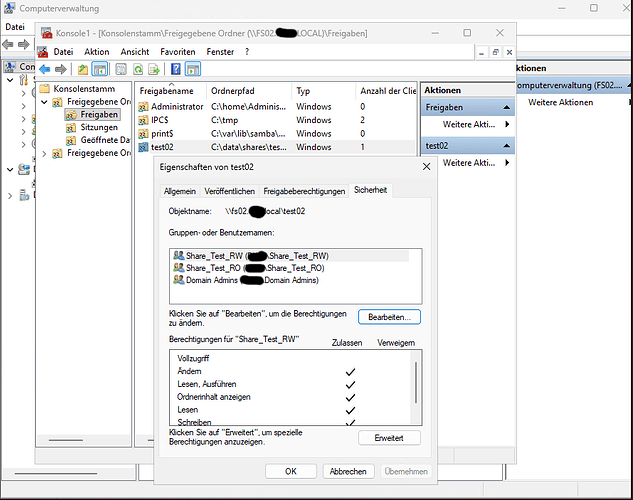Click the Bearbeiten... button

click(389, 316)
